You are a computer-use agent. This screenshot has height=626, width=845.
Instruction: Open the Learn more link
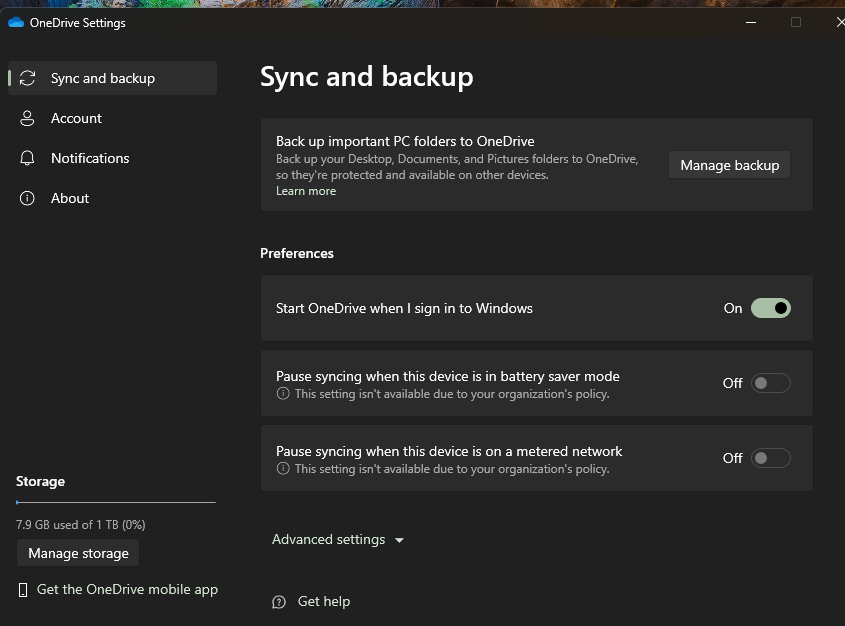(x=306, y=191)
